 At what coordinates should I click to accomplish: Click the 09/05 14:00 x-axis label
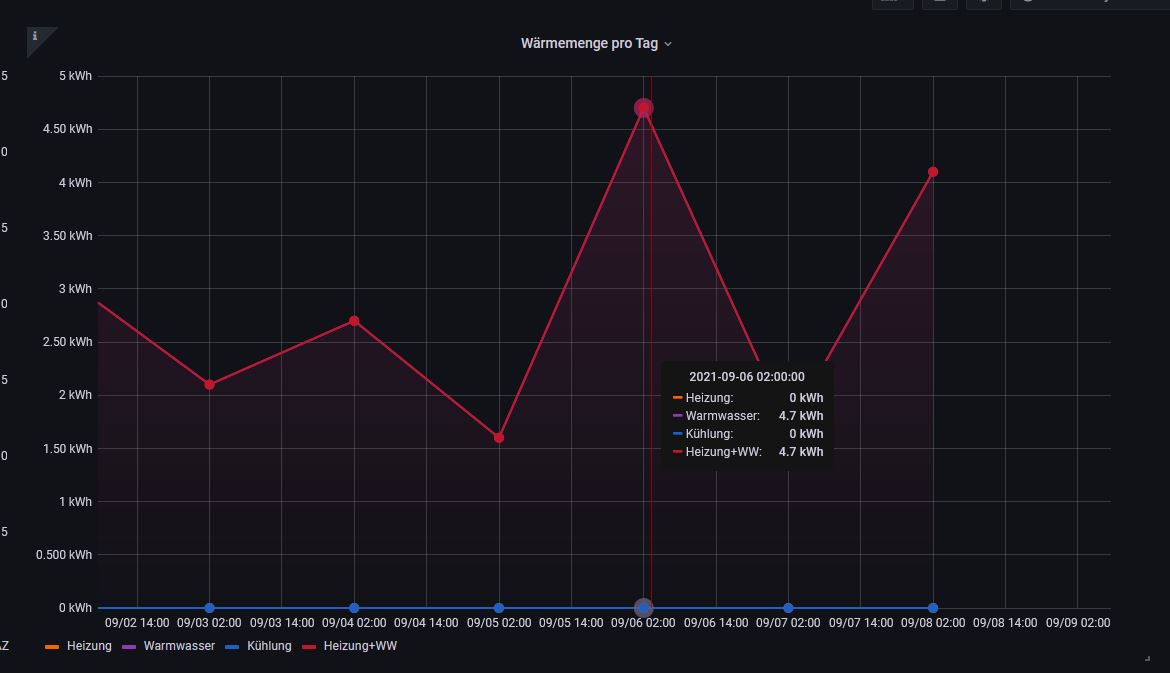(x=571, y=623)
